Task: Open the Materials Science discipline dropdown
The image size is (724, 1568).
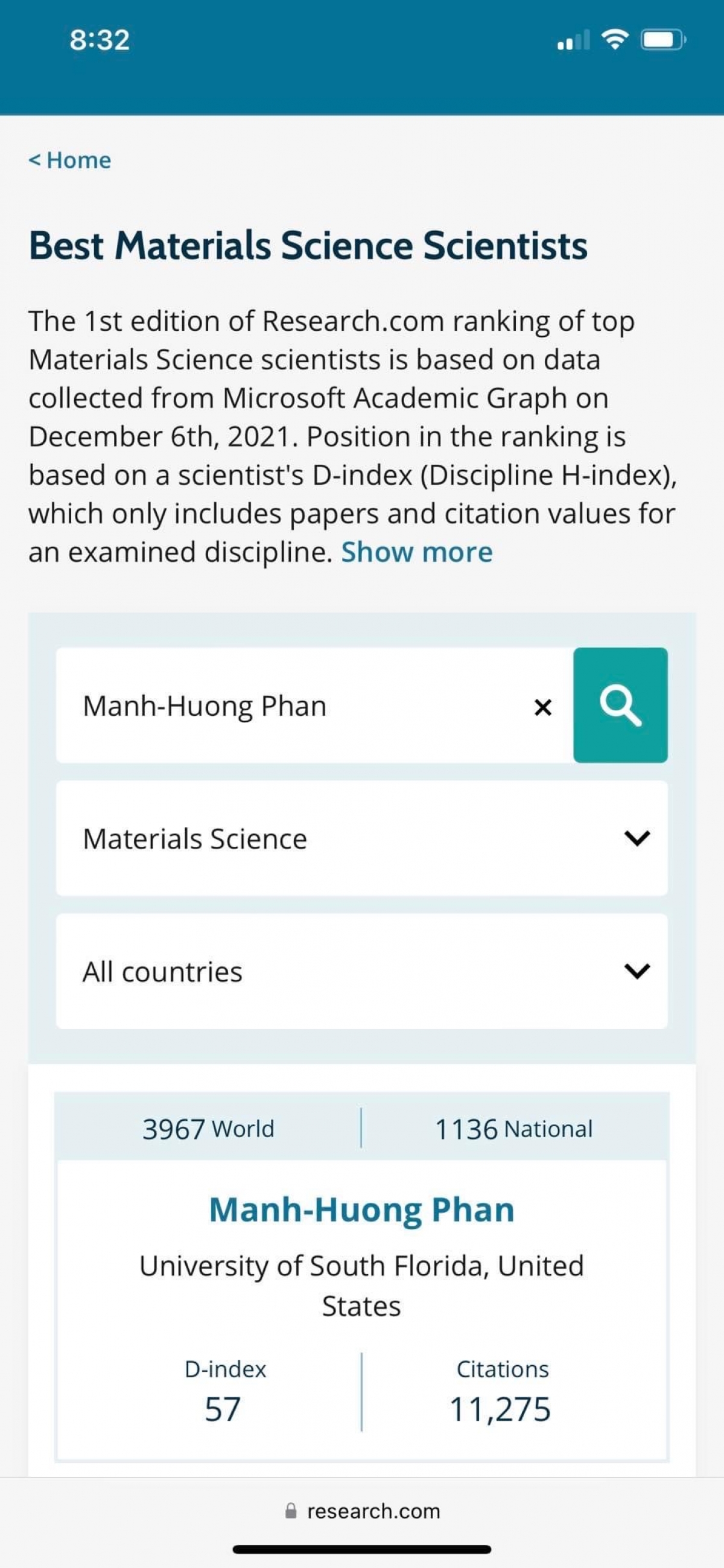Action: (361, 838)
